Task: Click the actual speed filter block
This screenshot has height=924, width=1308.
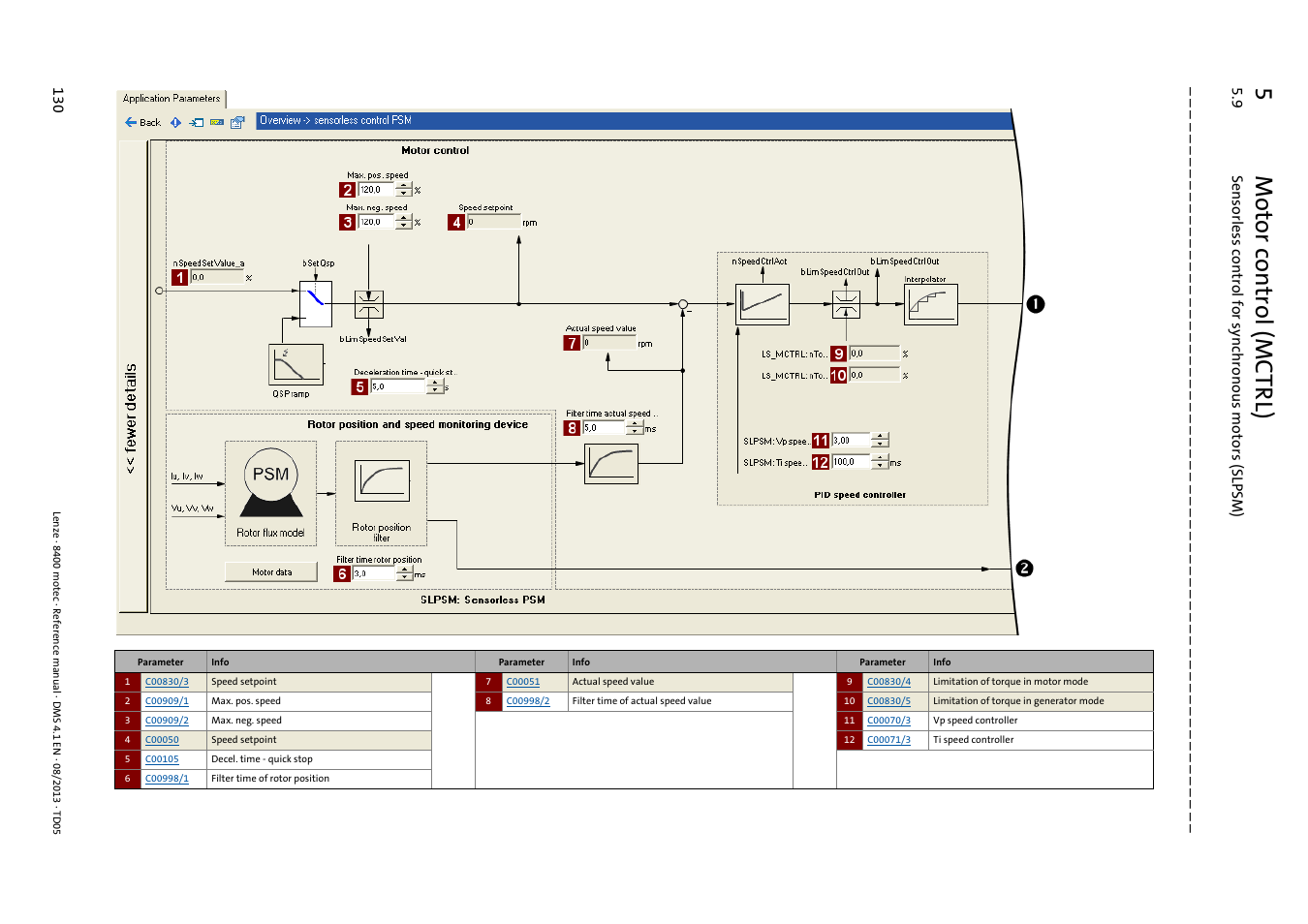Action: point(611,463)
